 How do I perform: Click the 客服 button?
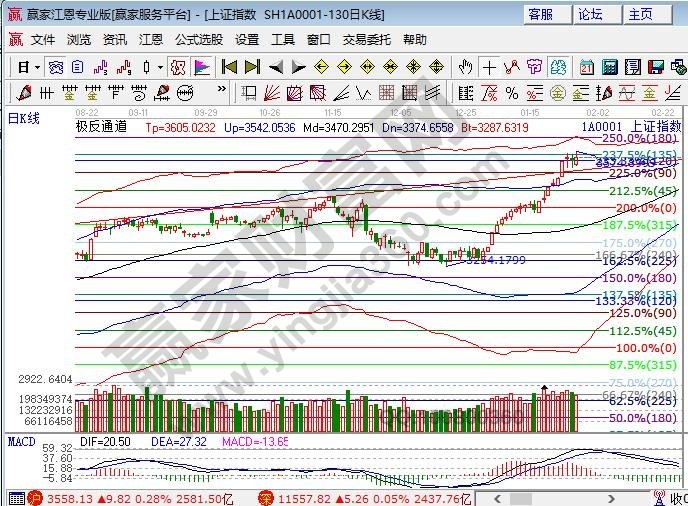(x=541, y=14)
